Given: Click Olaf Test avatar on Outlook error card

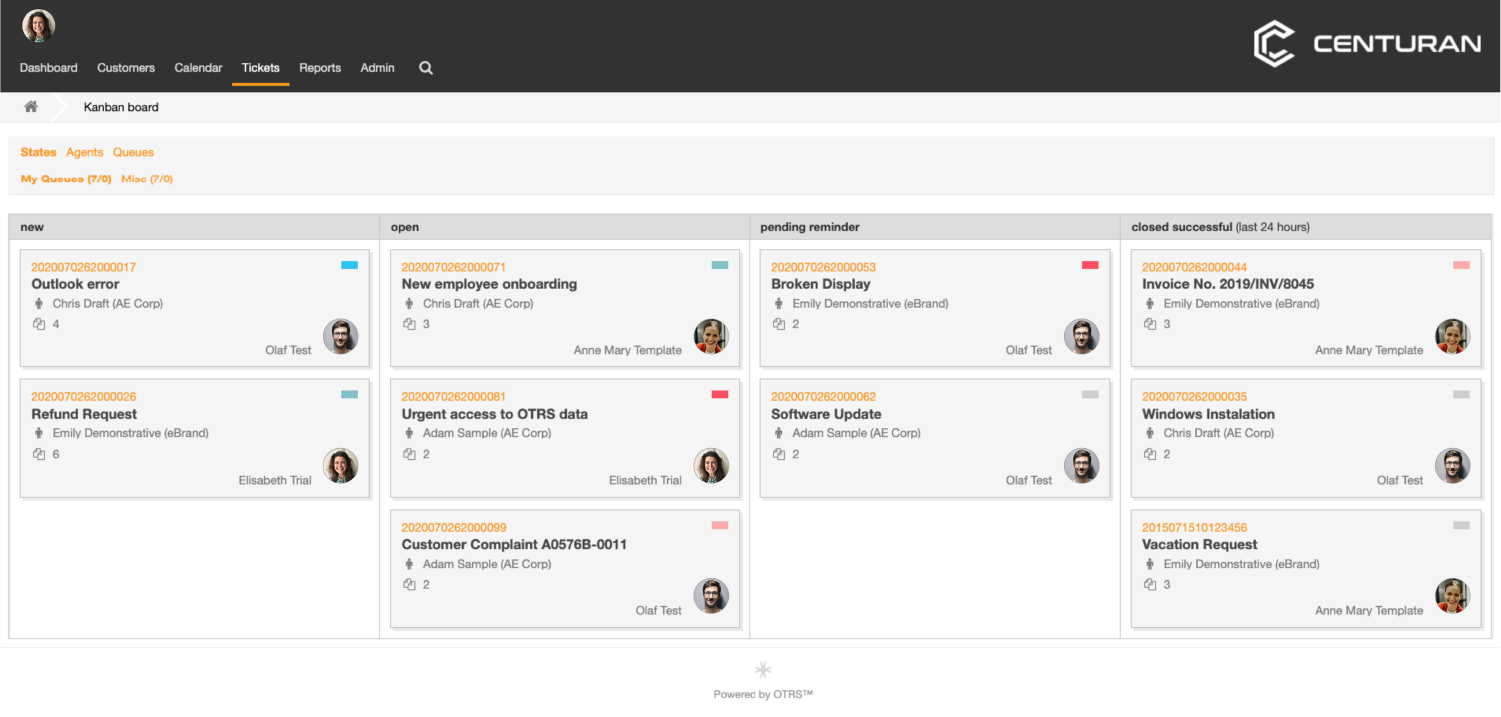Looking at the screenshot, I should click(341, 336).
